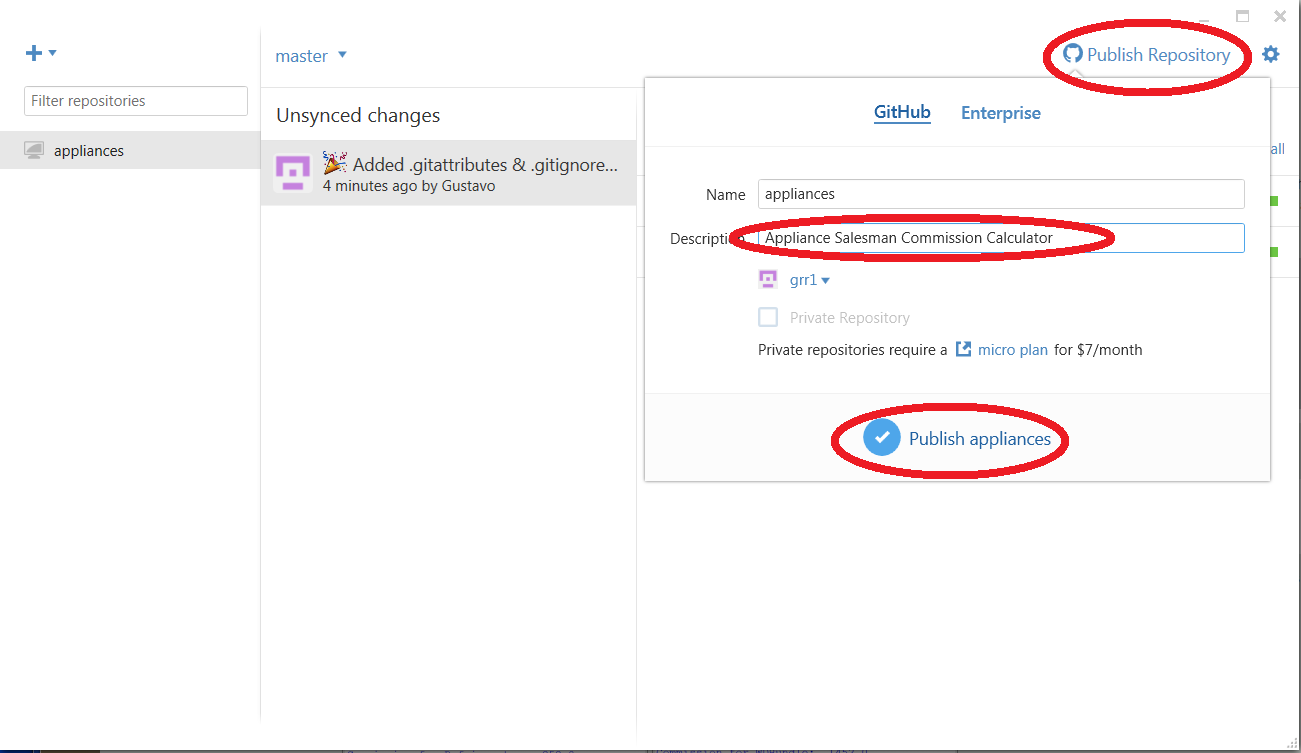Click the computer icon beside appliances

tap(34, 150)
